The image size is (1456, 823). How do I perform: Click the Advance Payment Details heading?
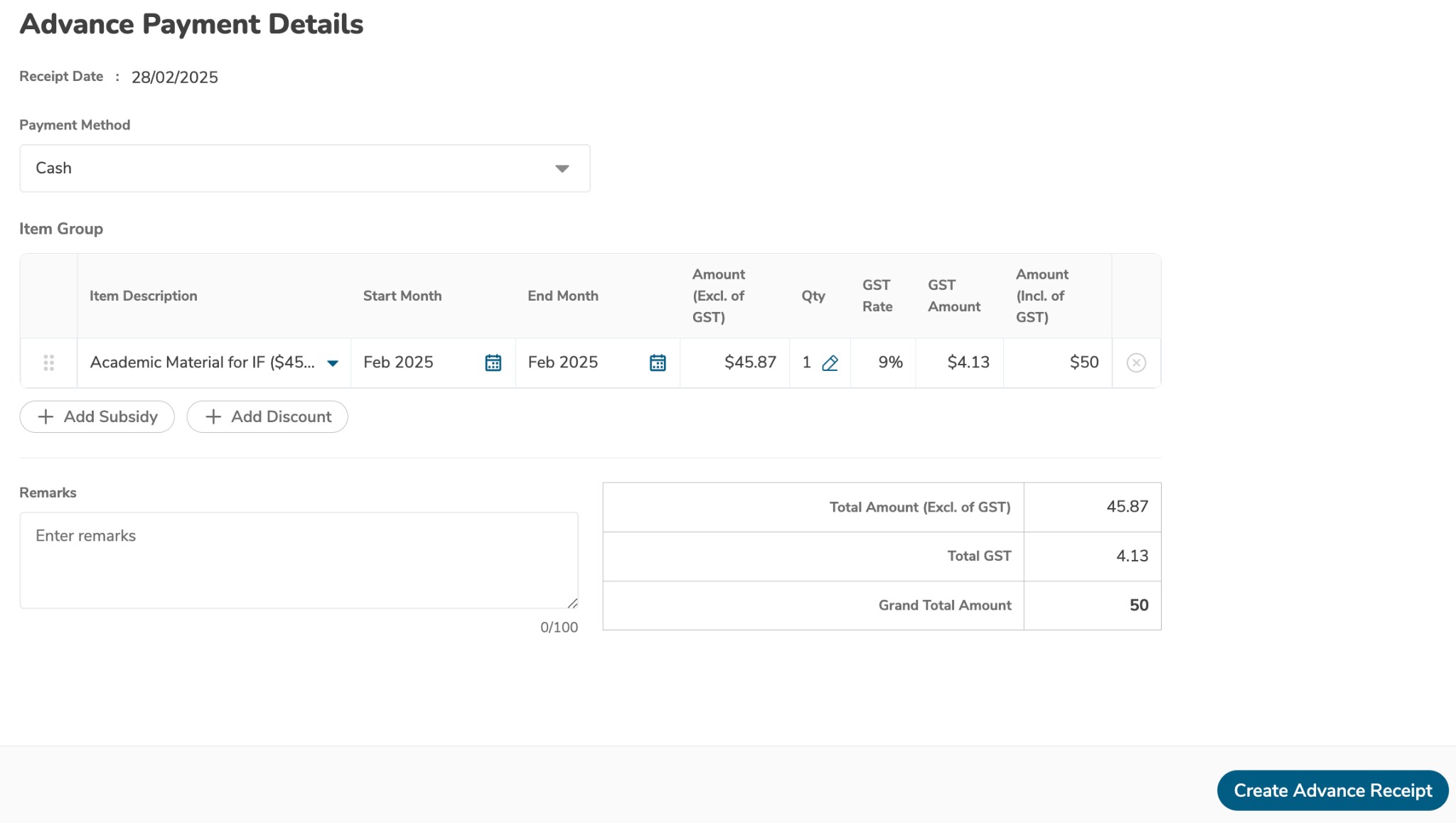pyautogui.click(x=191, y=24)
